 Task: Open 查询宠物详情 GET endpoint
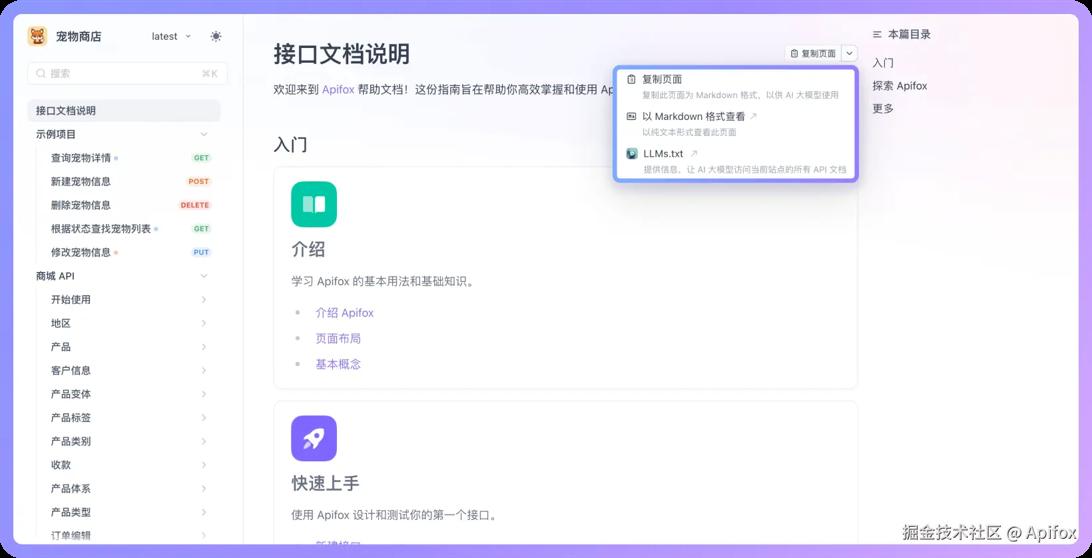point(124,158)
